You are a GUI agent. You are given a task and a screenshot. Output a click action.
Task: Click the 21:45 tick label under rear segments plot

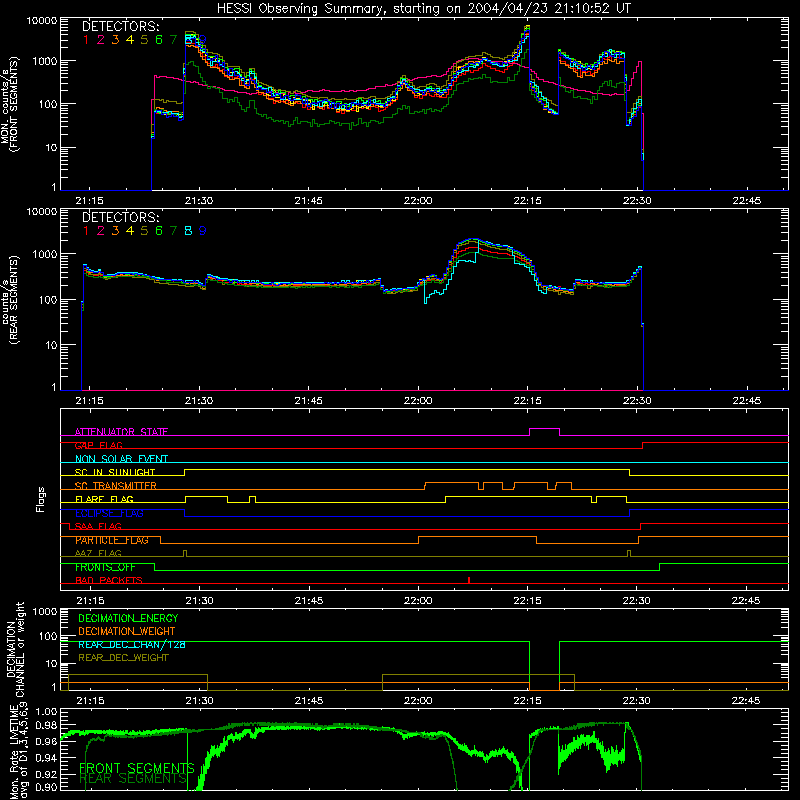coord(308,401)
